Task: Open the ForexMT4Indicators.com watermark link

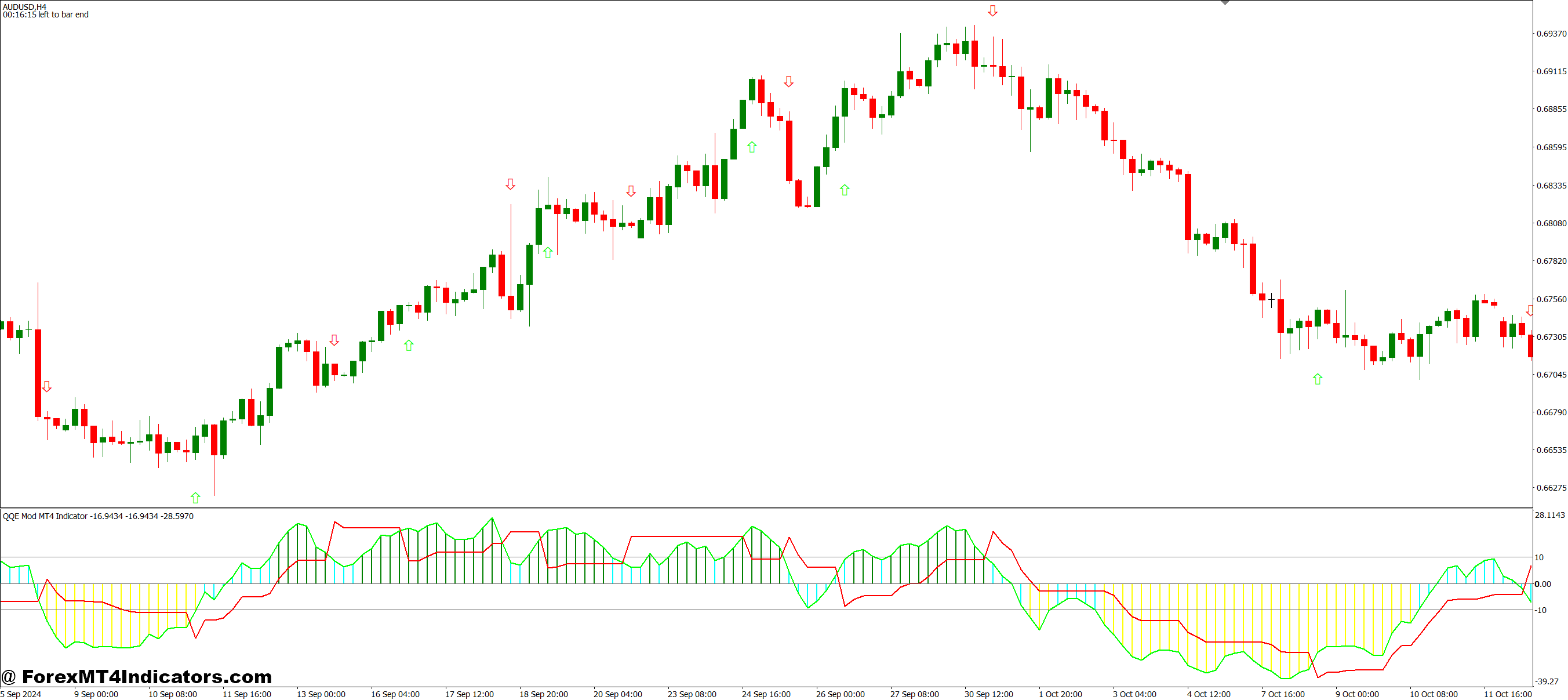Action: coord(137,676)
